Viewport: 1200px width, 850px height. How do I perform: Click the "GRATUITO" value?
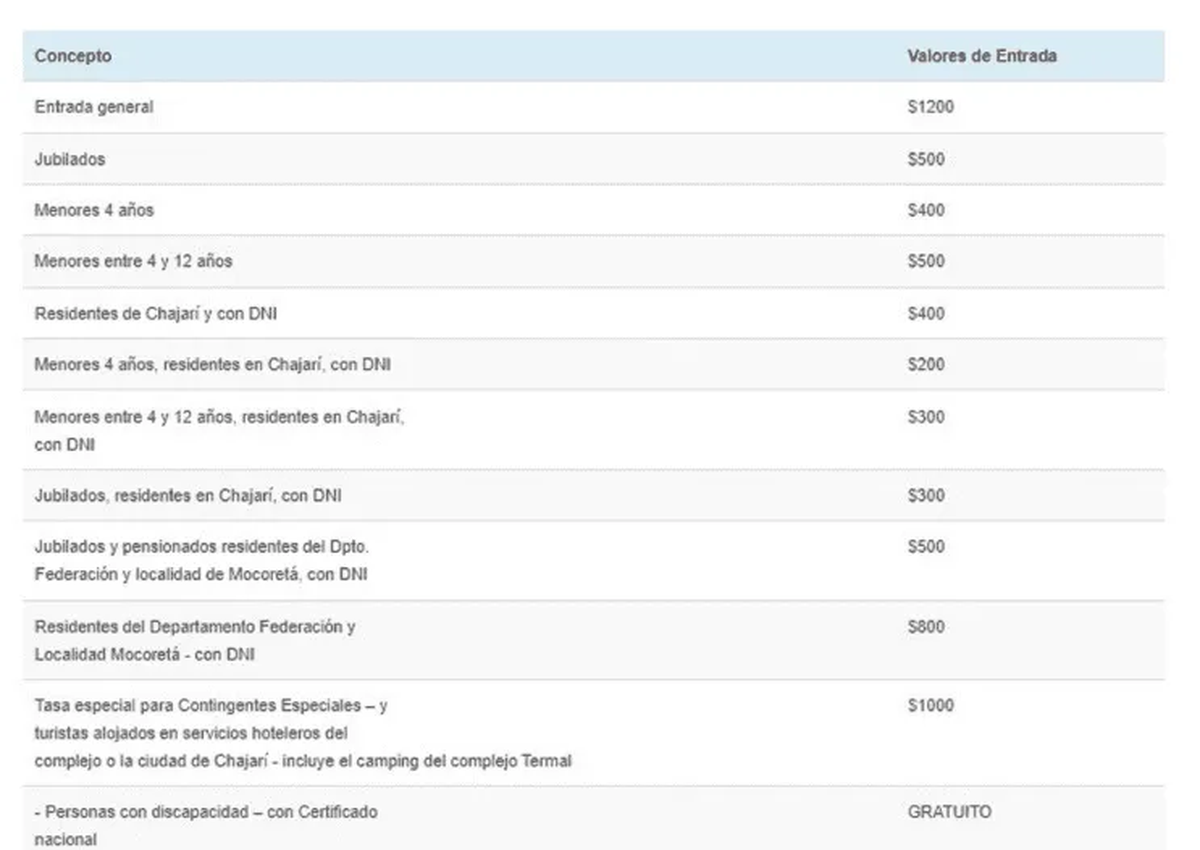(x=949, y=812)
